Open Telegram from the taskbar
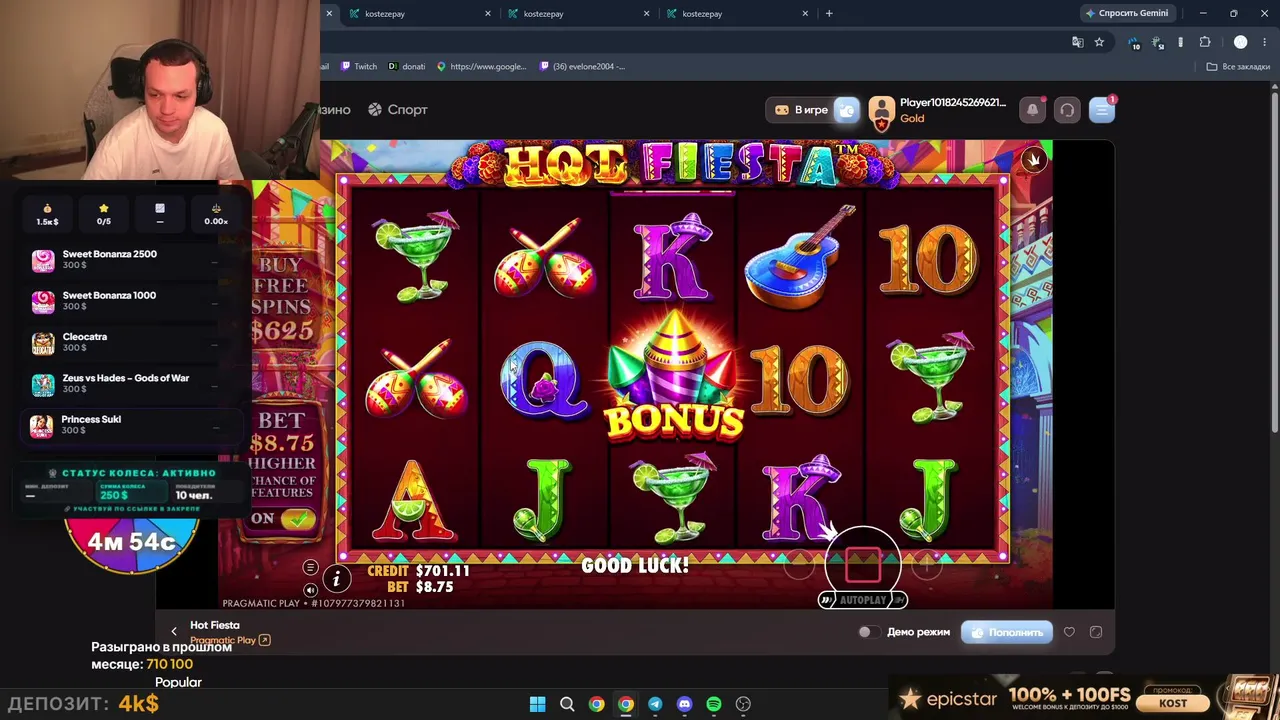 [x=655, y=704]
